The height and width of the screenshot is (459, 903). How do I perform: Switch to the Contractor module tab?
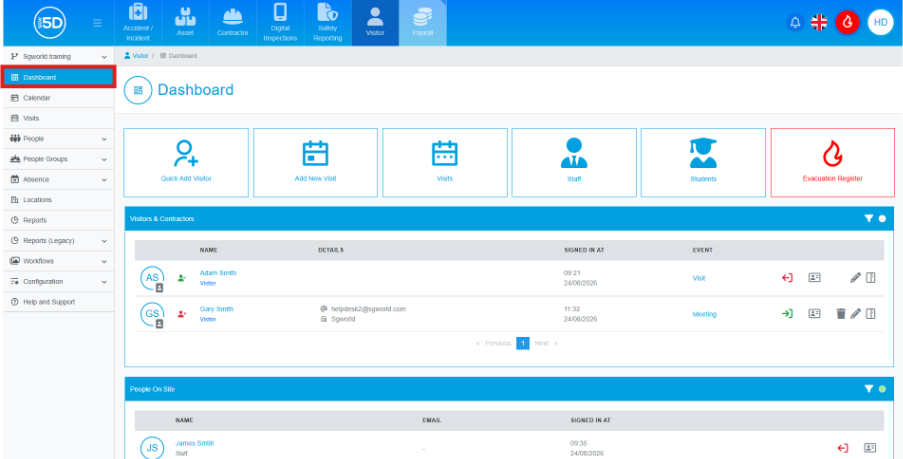[x=233, y=23]
